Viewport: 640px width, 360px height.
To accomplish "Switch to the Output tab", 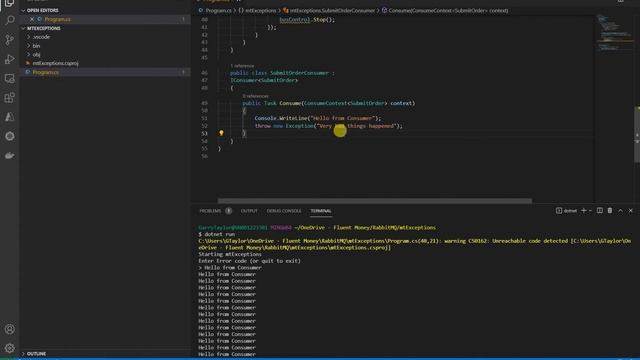I will (249, 211).
